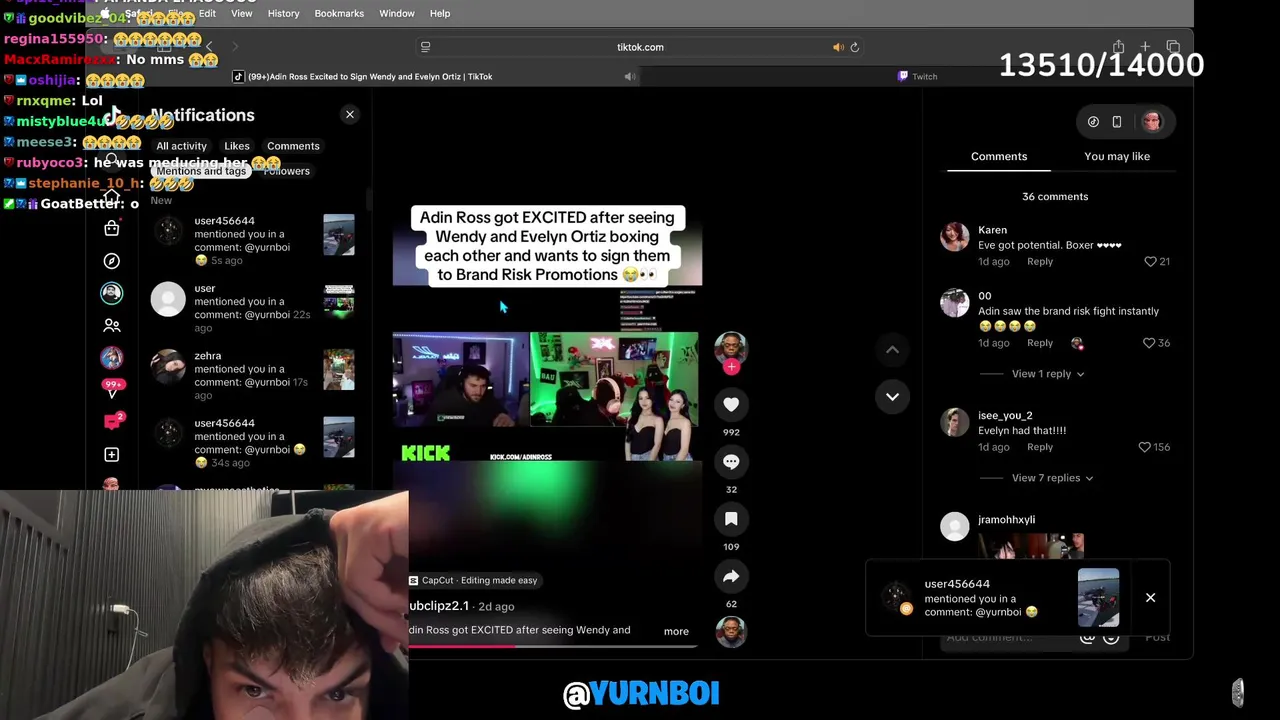The height and width of the screenshot is (720, 1280).
Task: Show Safari's tab overview icon
Action: point(1173,47)
